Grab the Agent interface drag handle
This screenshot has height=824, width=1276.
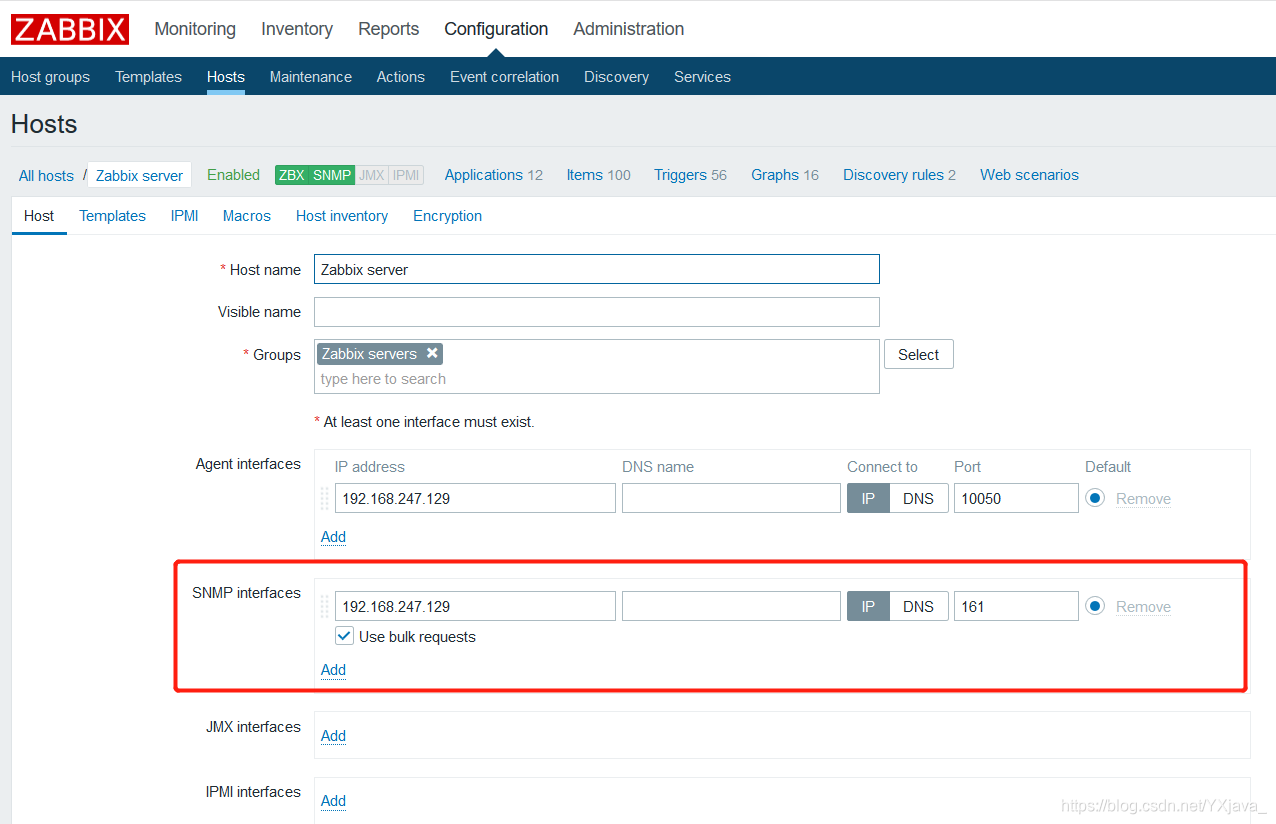coord(324,499)
